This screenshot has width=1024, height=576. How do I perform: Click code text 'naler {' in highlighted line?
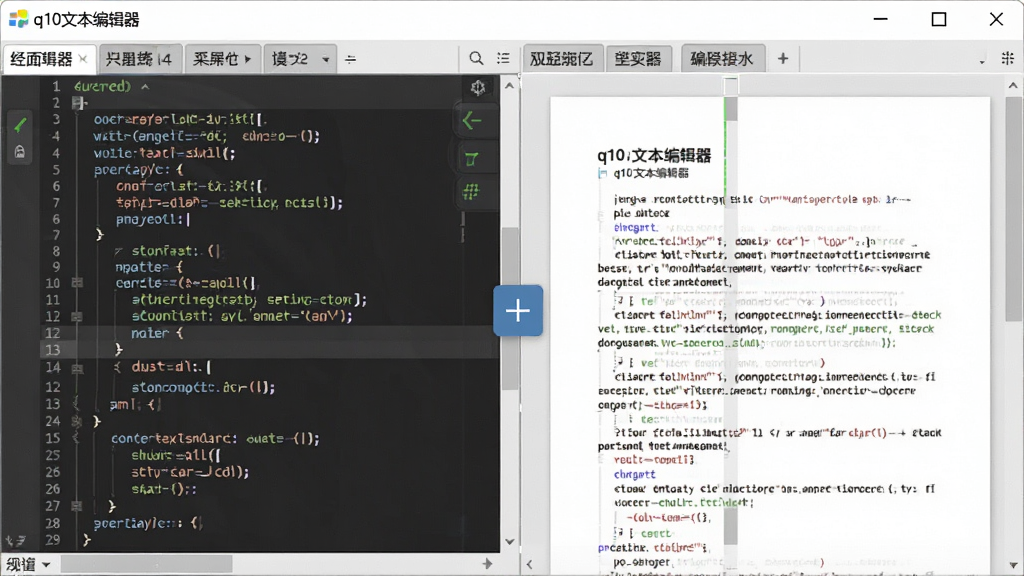(157, 333)
